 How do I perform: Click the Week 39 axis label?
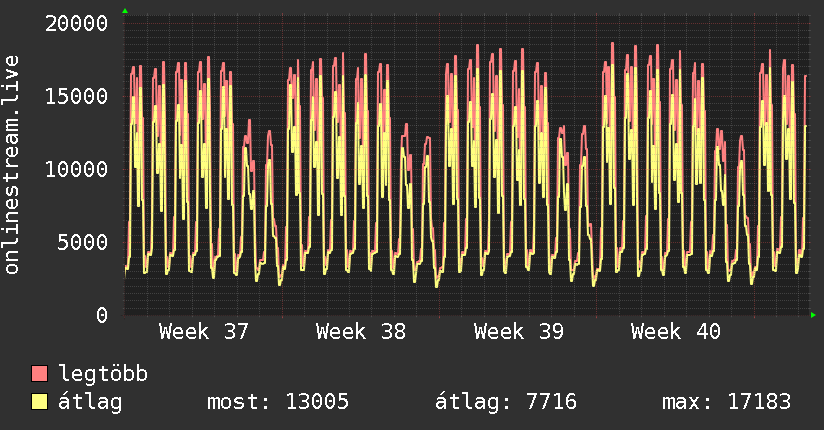(x=519, y=332)
